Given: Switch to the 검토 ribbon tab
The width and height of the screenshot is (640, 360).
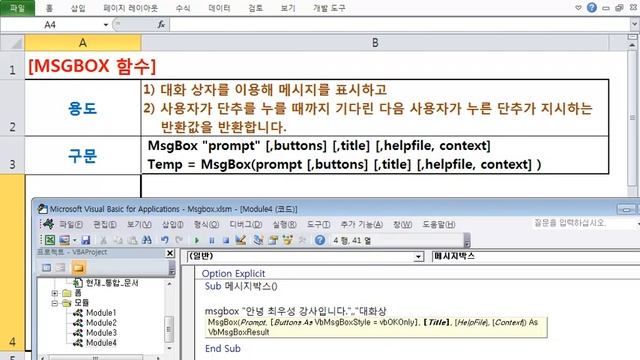Looking at the screenshot, I should (x=256, y=8).
